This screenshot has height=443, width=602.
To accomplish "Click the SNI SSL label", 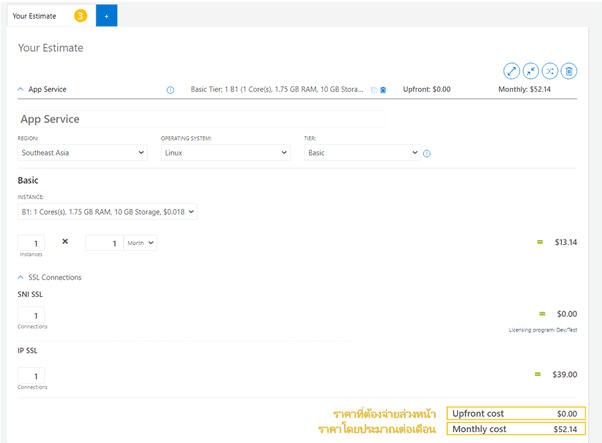I will click(30, 294).
